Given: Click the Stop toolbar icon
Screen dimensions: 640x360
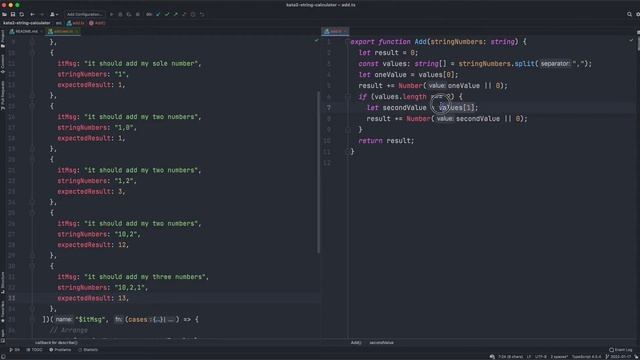Looking at the screenshot, I should coord(138,14).
